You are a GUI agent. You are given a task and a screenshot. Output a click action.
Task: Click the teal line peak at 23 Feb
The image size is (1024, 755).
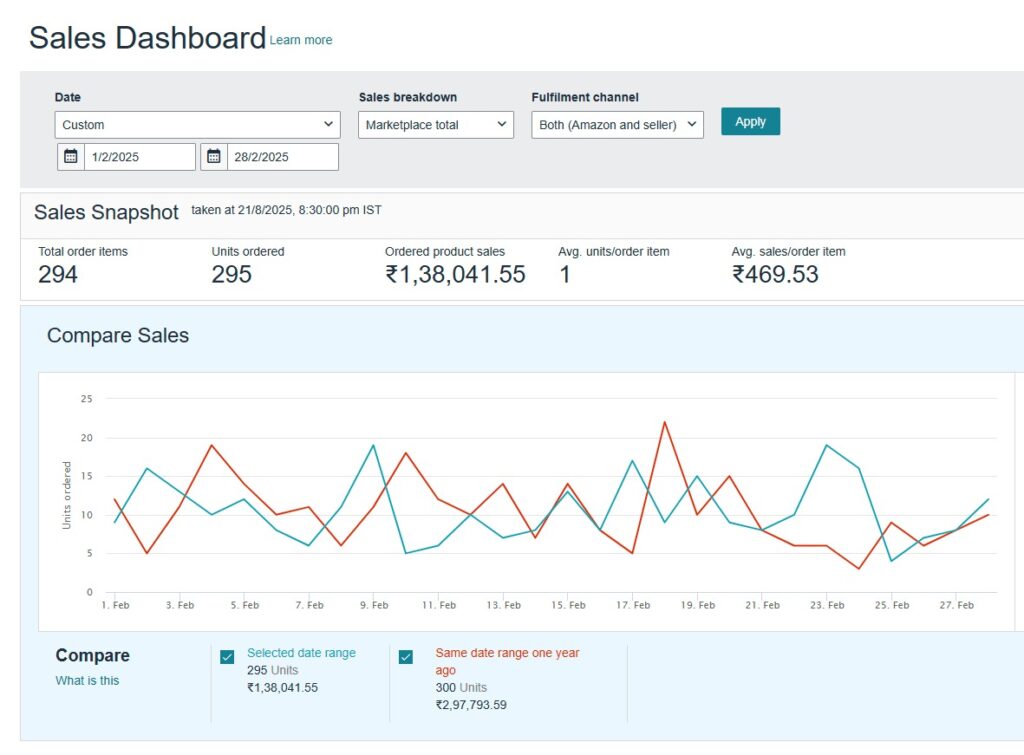(826, 445)
